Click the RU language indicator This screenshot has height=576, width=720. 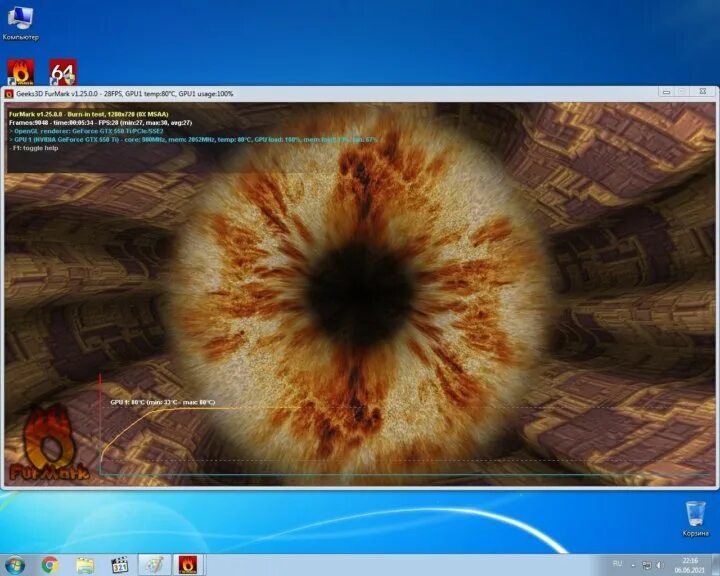point(617,564)
